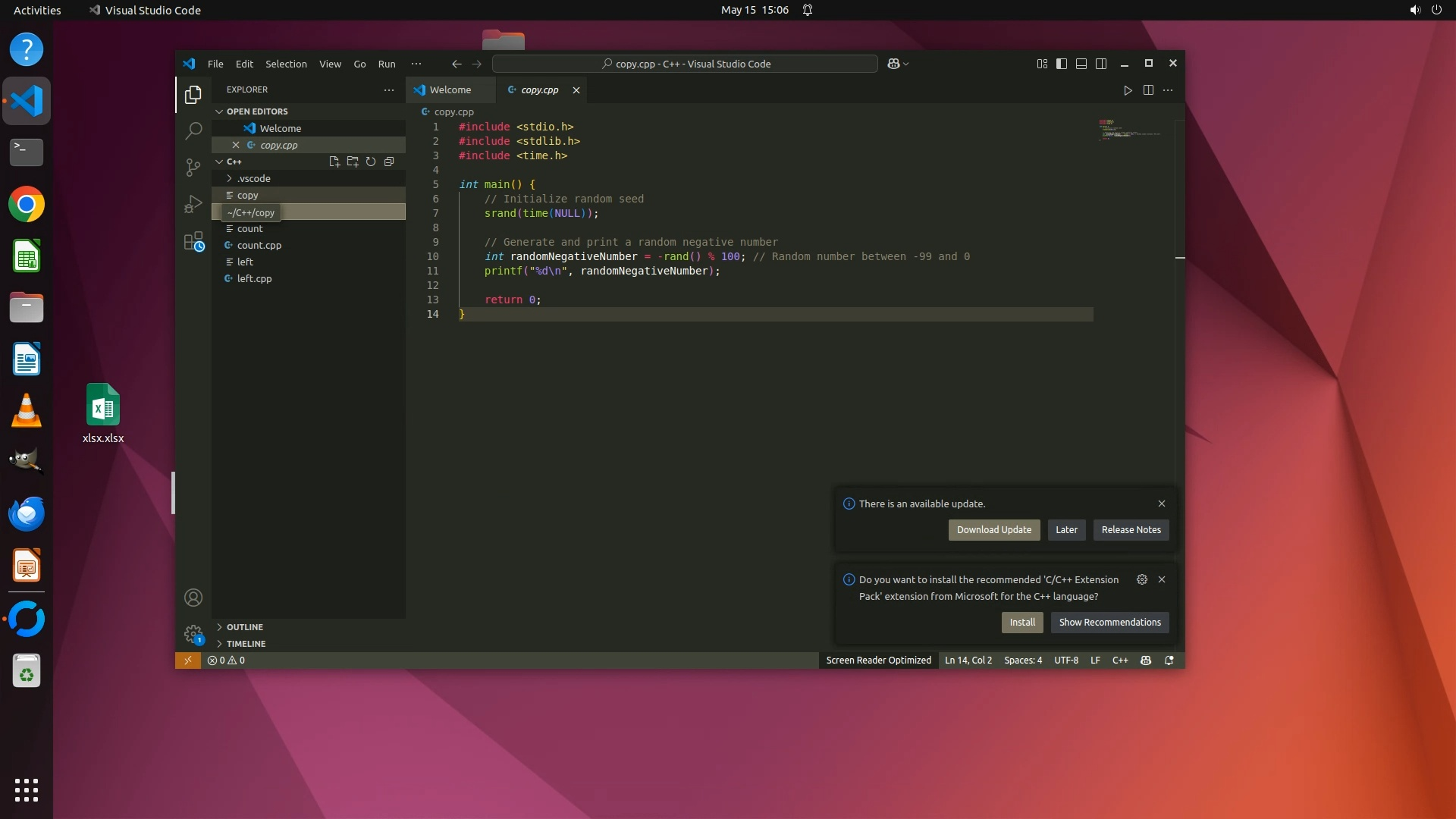Expand the OUTLINE section
1456x819 pixels.
pyautogui.click(x=244, y=627)
